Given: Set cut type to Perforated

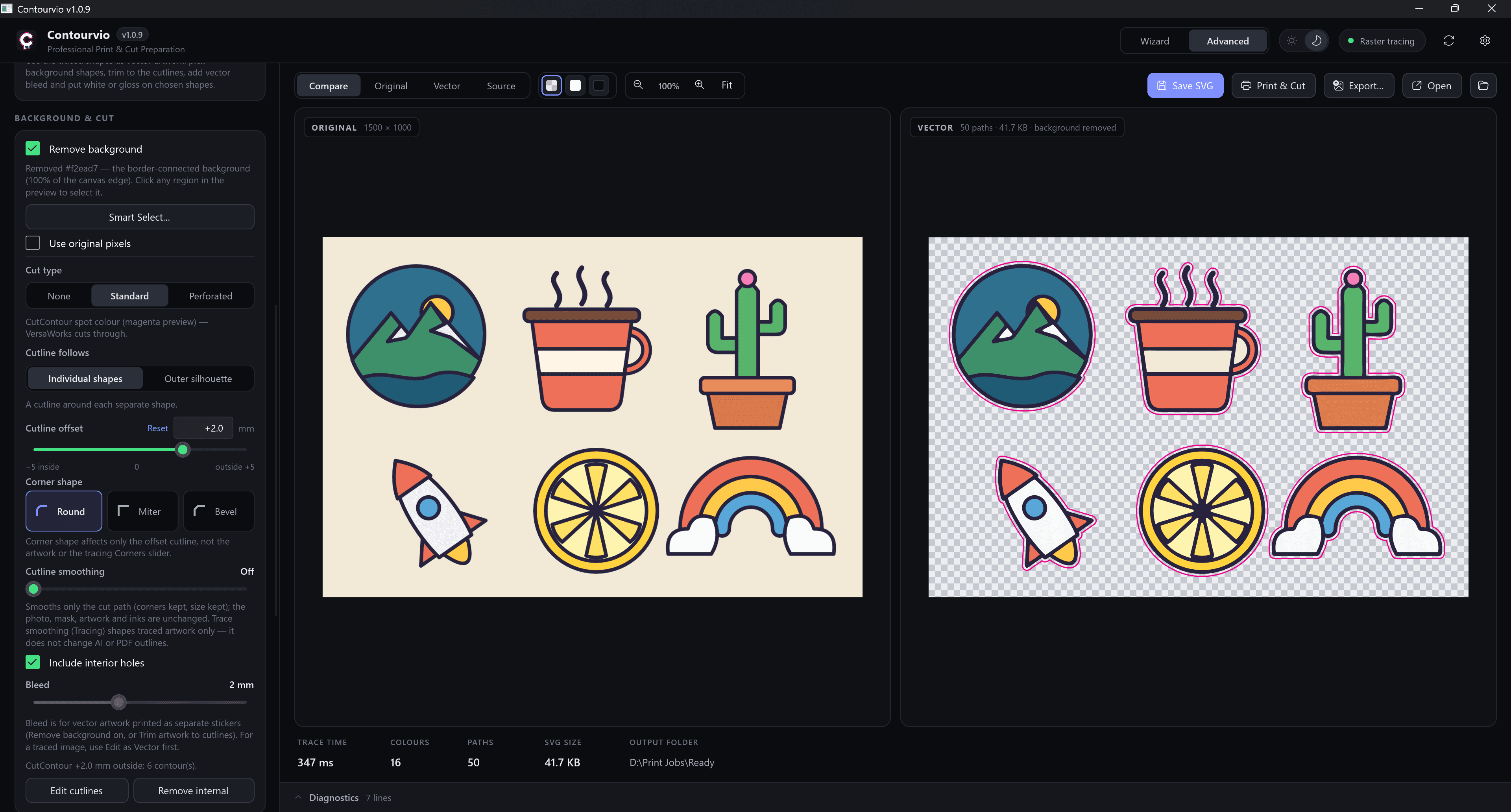Looking at the screenshot, I should [211, 296].
